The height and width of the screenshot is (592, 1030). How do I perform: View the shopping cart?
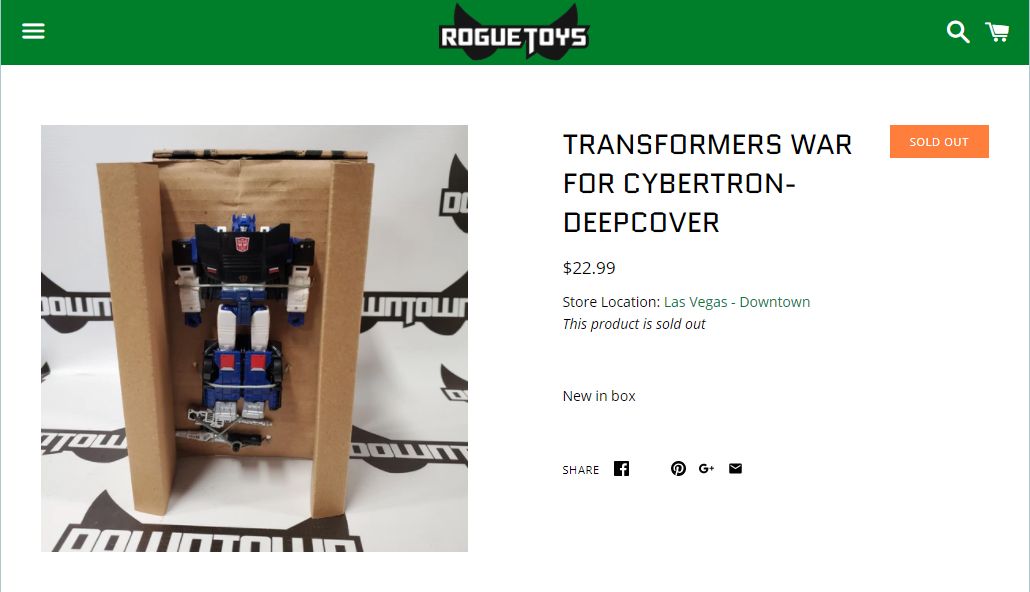[997, 32]
